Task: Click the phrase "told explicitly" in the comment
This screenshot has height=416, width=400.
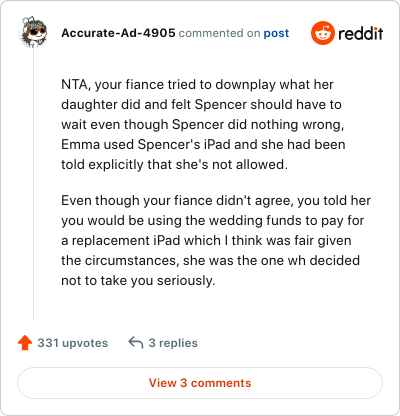Action: point(102,165)
